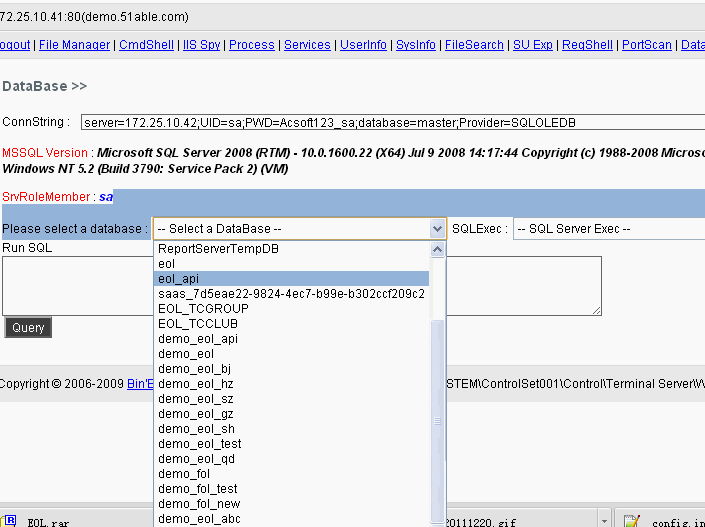Open the FileSearch link
This screenshot has width=705, height=527.
click(x=474, y=45)
